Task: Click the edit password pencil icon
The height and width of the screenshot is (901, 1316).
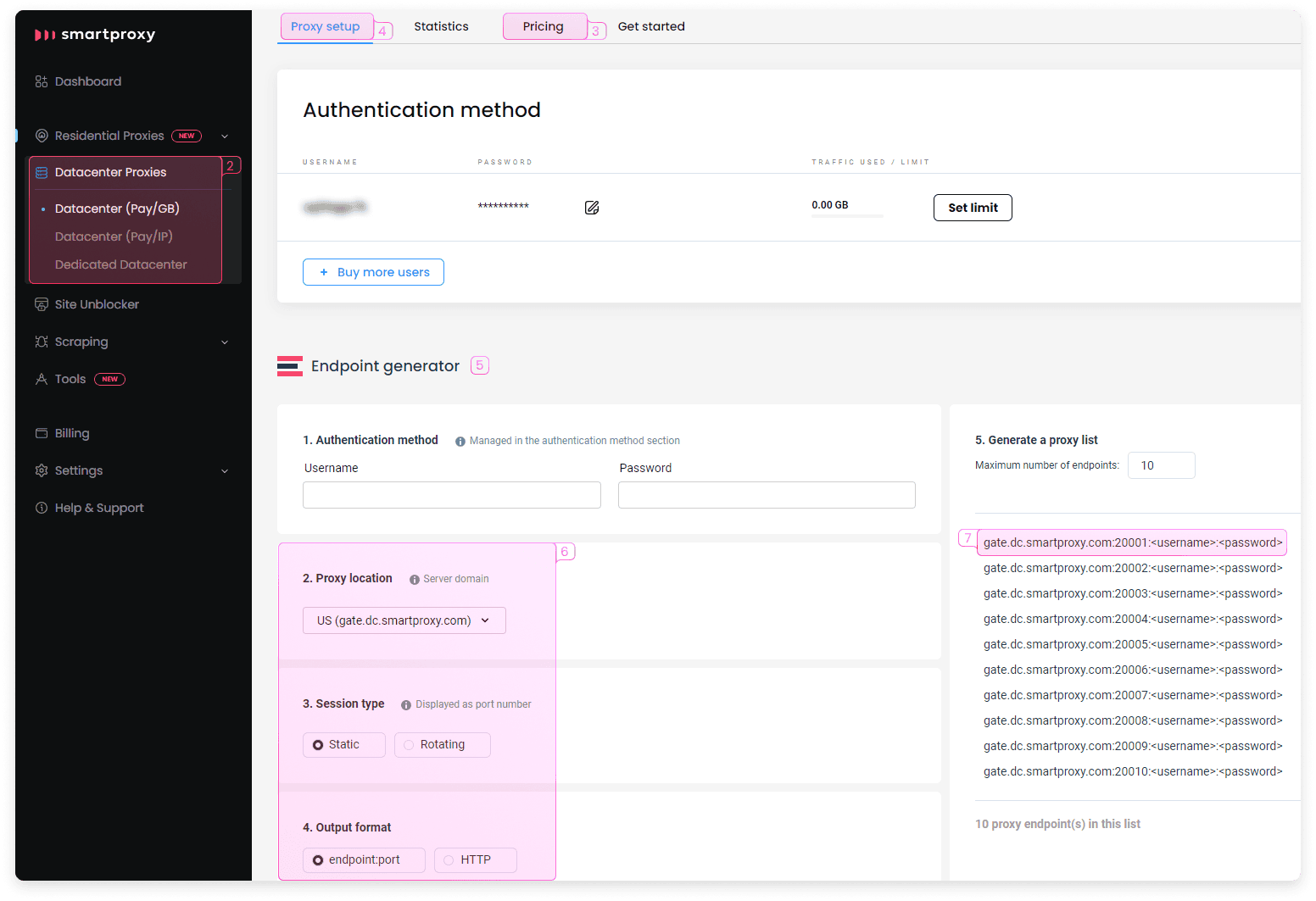Action: [592, 208]
